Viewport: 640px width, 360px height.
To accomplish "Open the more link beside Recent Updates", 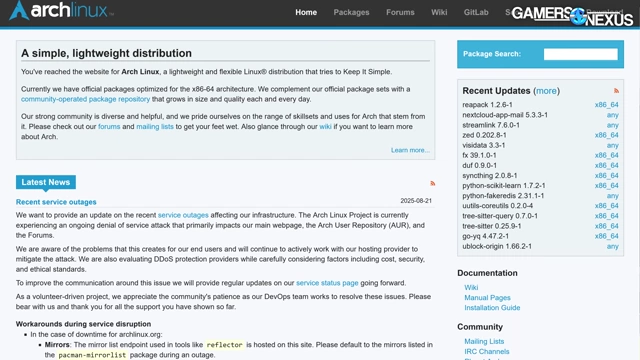I will click(x=546, y=91).
